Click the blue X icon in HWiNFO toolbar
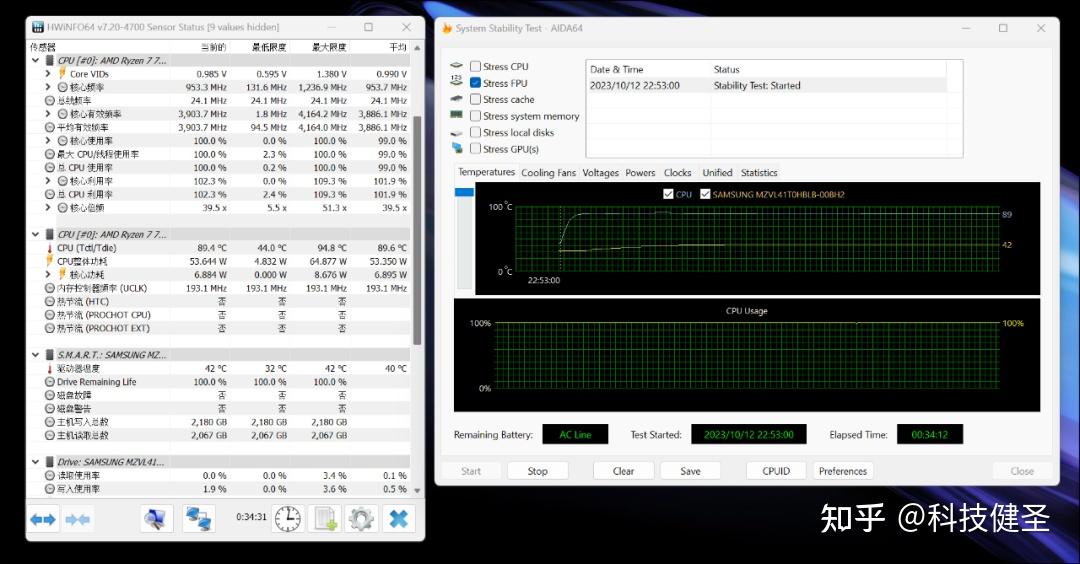The width and height of the screenshot is (1080, 564). pos(398,519)
